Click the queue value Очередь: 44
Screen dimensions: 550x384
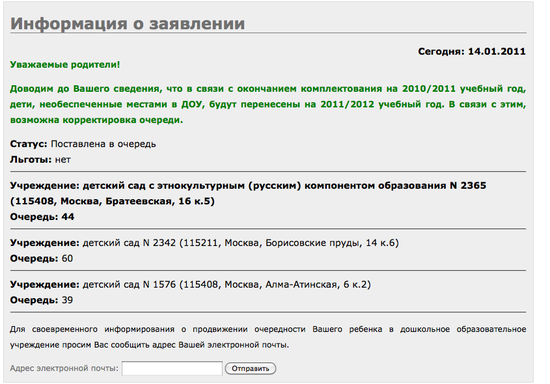pos(42,217)
